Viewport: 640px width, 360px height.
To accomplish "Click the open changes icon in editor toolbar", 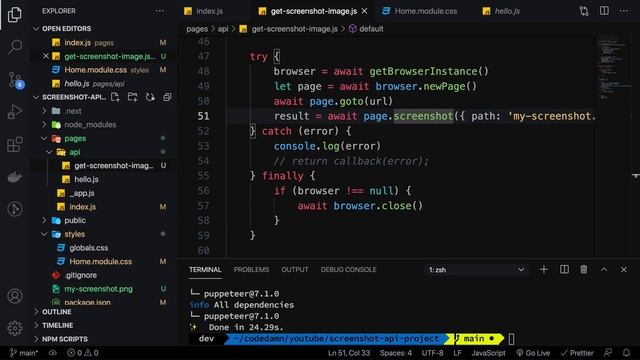I will 584,11.
